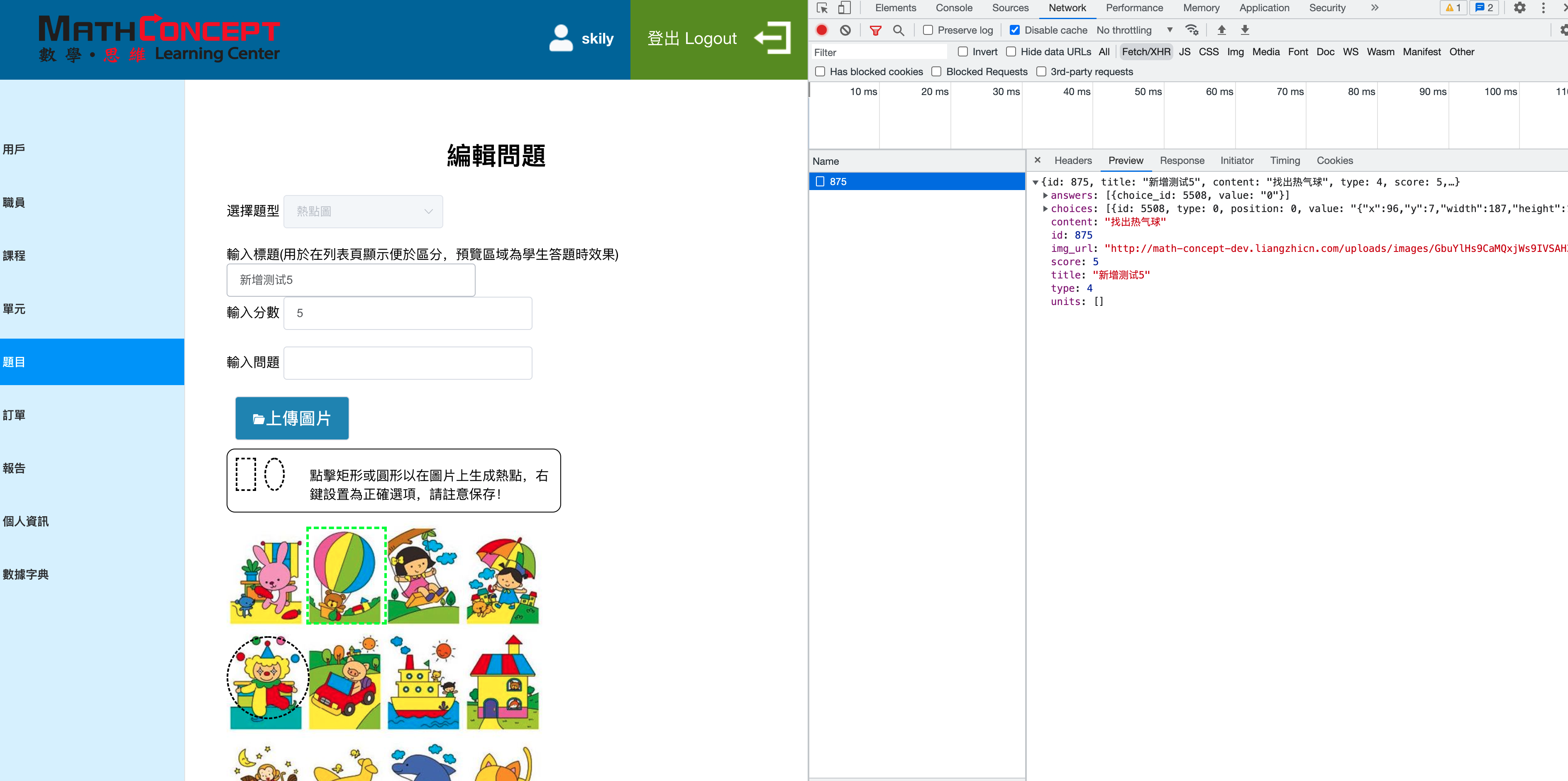
Task: Stop recording network log red button
Action: 822,30
